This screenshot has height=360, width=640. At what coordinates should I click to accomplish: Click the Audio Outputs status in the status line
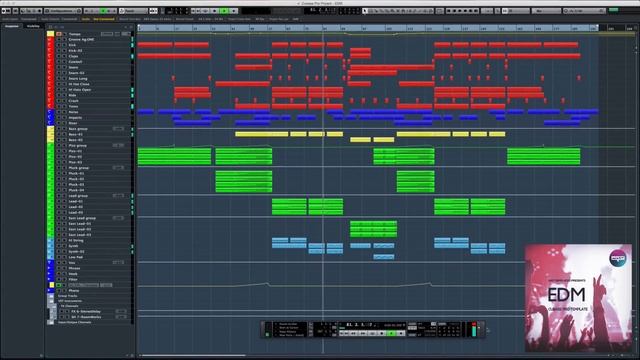tap(59, 19)
